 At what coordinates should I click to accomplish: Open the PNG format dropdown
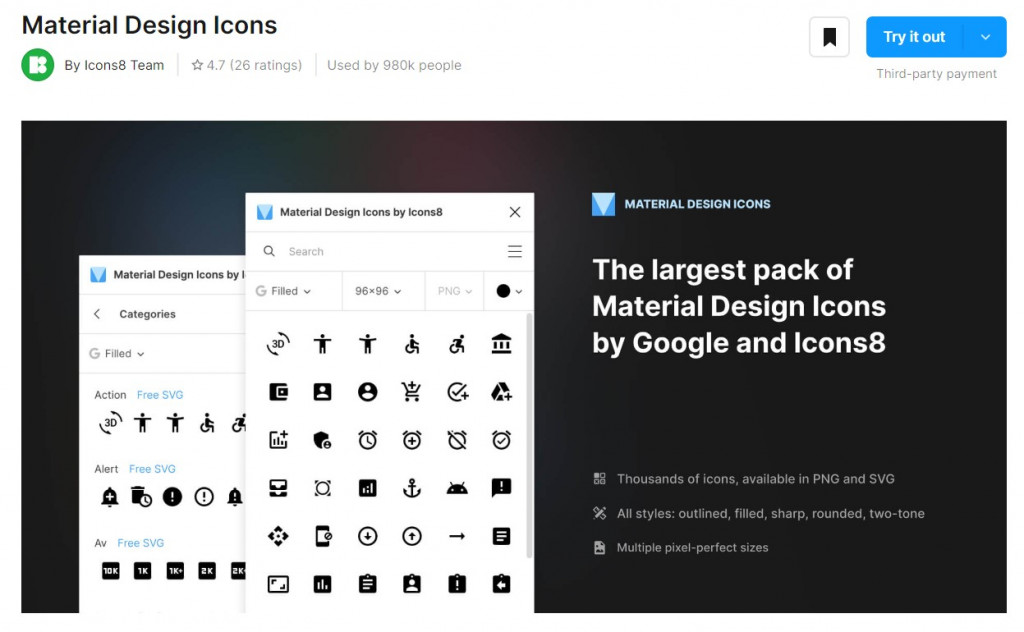455,291
